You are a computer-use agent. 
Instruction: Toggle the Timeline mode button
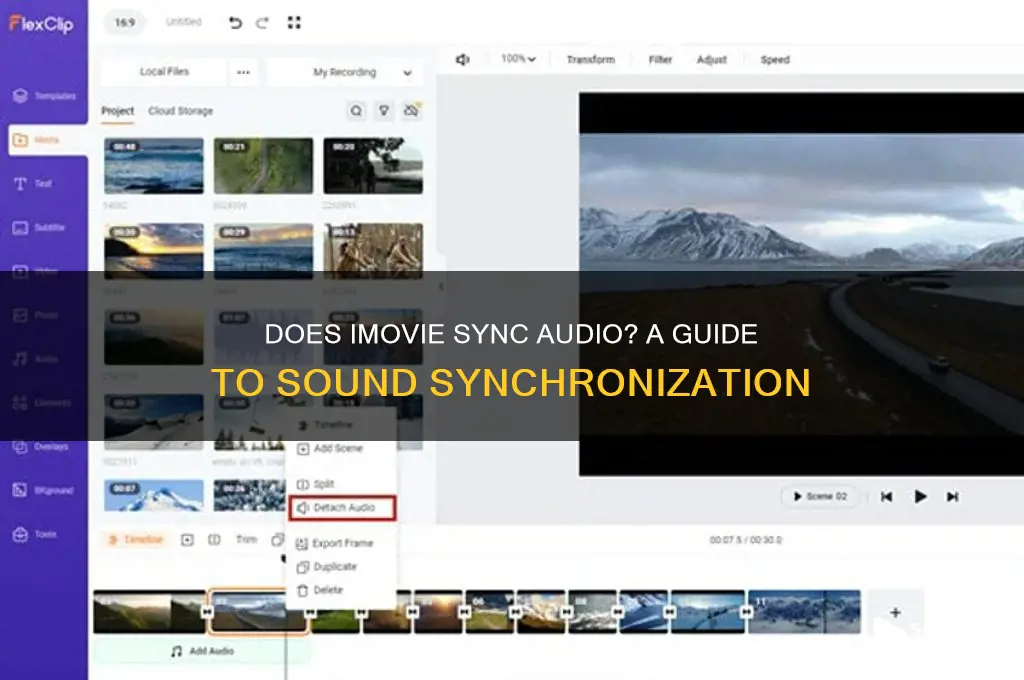pyautogui.click(x=135, y=540)
